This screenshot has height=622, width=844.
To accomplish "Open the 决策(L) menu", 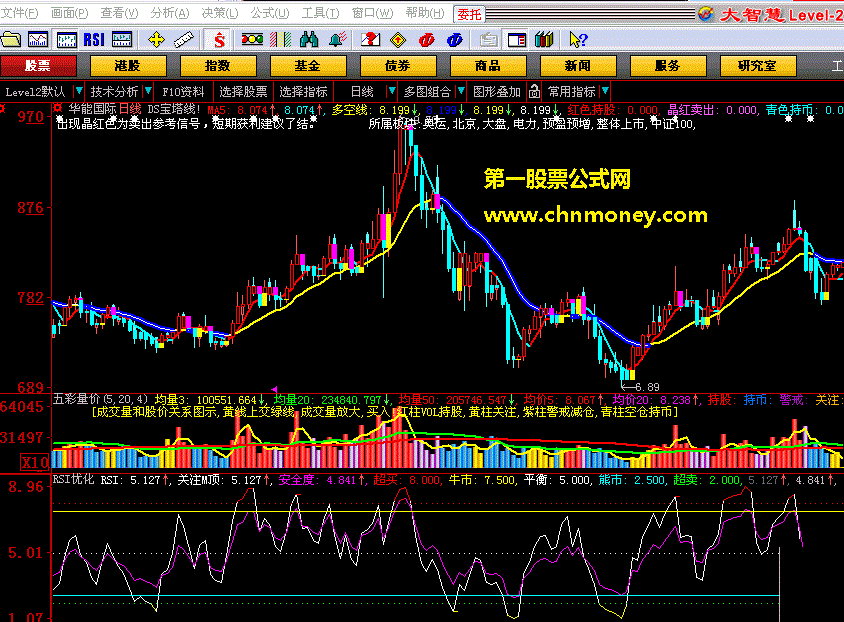I will coord(220,13).
